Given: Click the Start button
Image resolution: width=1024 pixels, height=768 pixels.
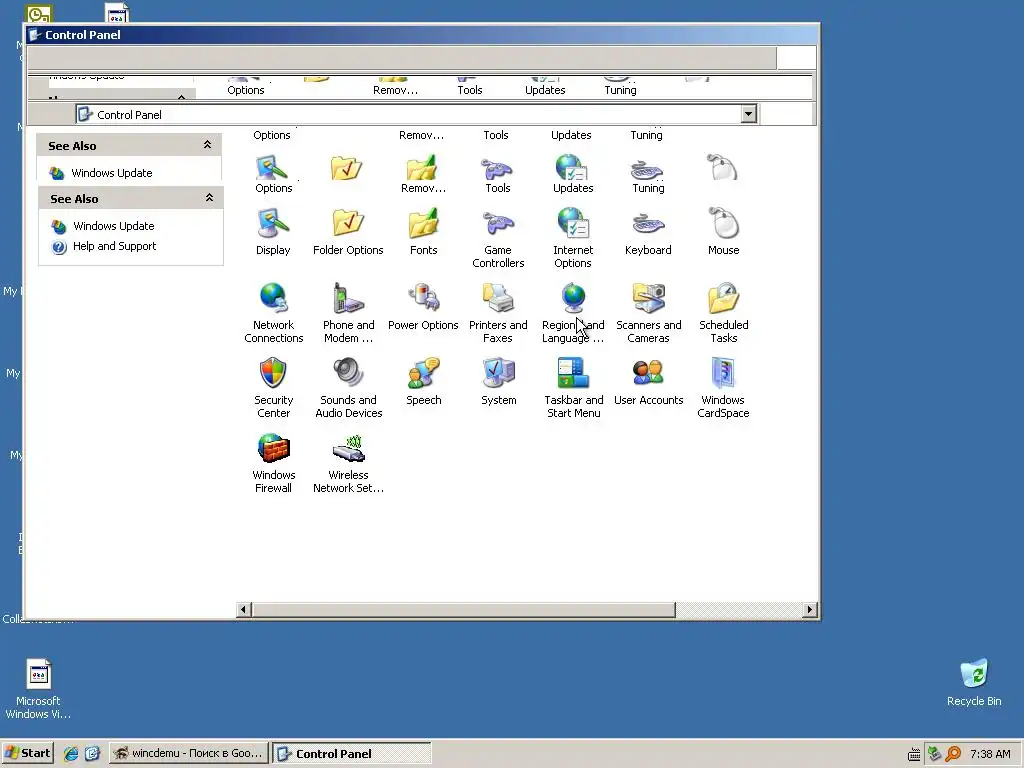Looking at the screenshot, I should click(27, 753).
